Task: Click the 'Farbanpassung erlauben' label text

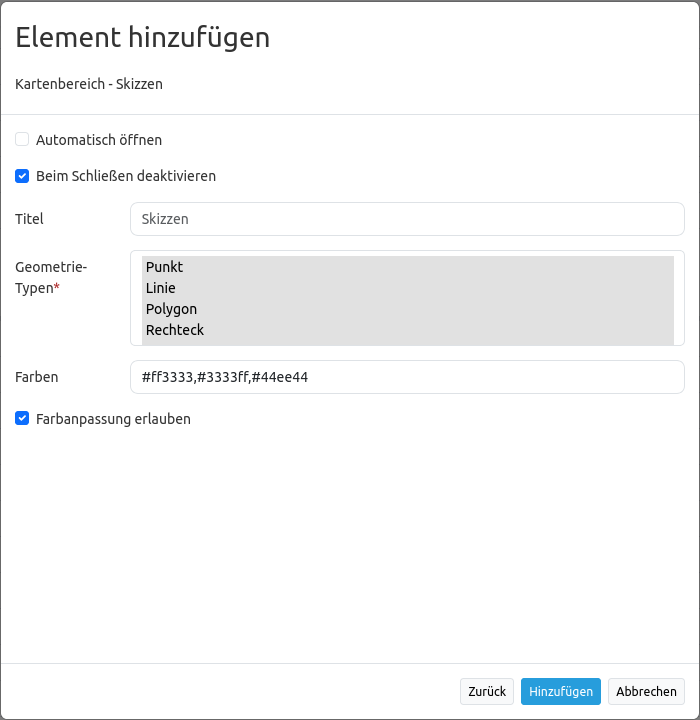Action: [113, 419]
